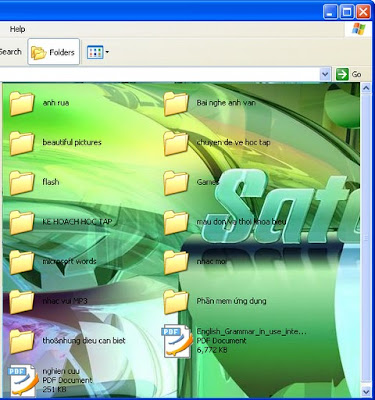Expand the address bar dropdown
This screenshot has height=400, width=375.
[325, 74]
